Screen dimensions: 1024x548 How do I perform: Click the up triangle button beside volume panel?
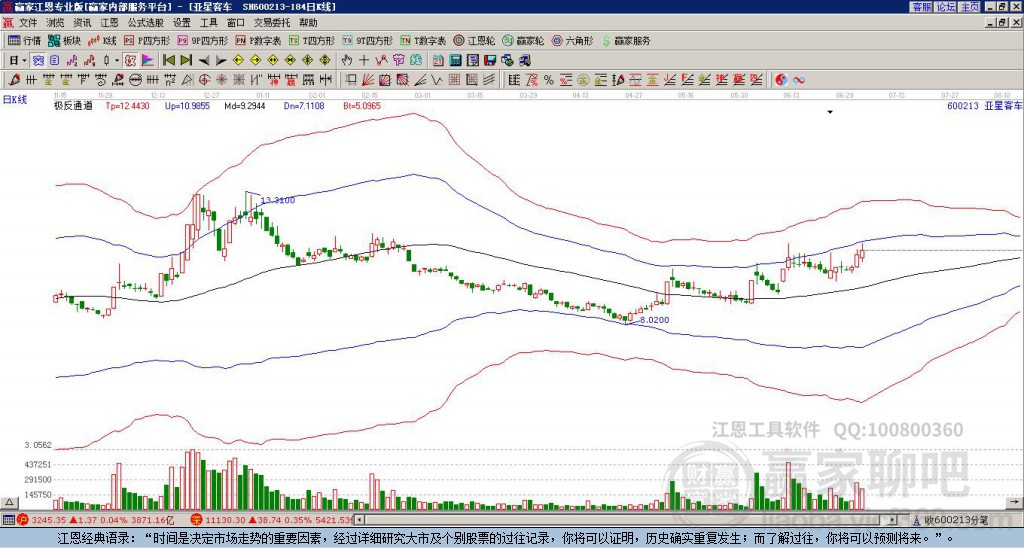[8, 502]
